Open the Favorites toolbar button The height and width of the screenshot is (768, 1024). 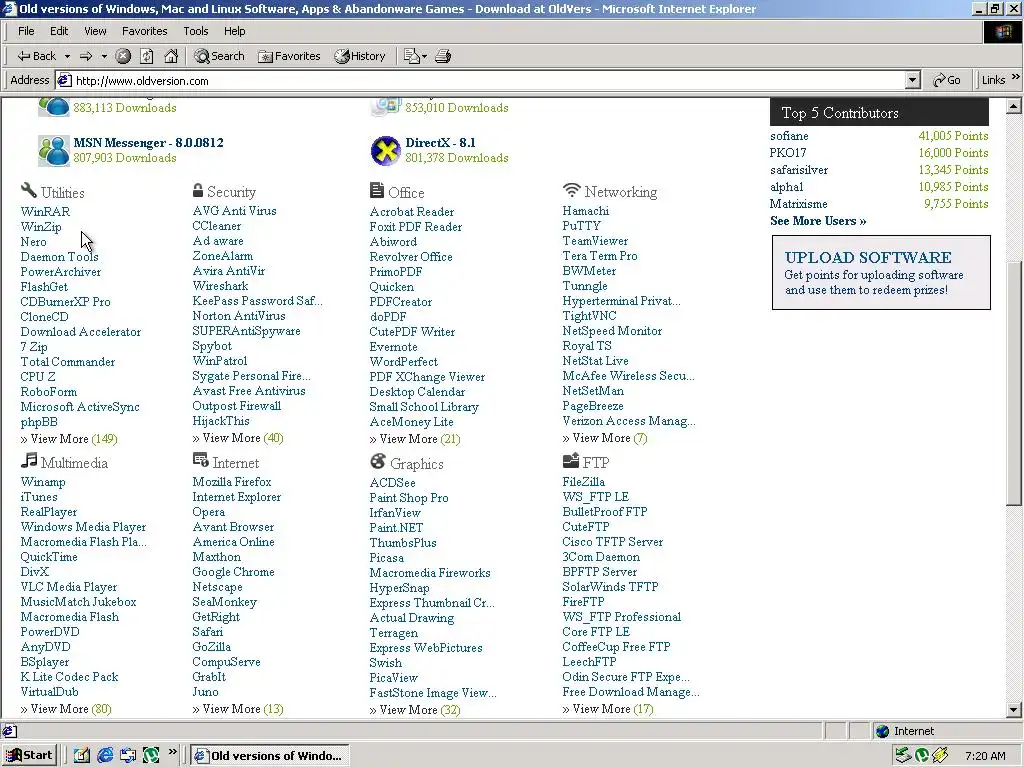(x=289, y=56)
